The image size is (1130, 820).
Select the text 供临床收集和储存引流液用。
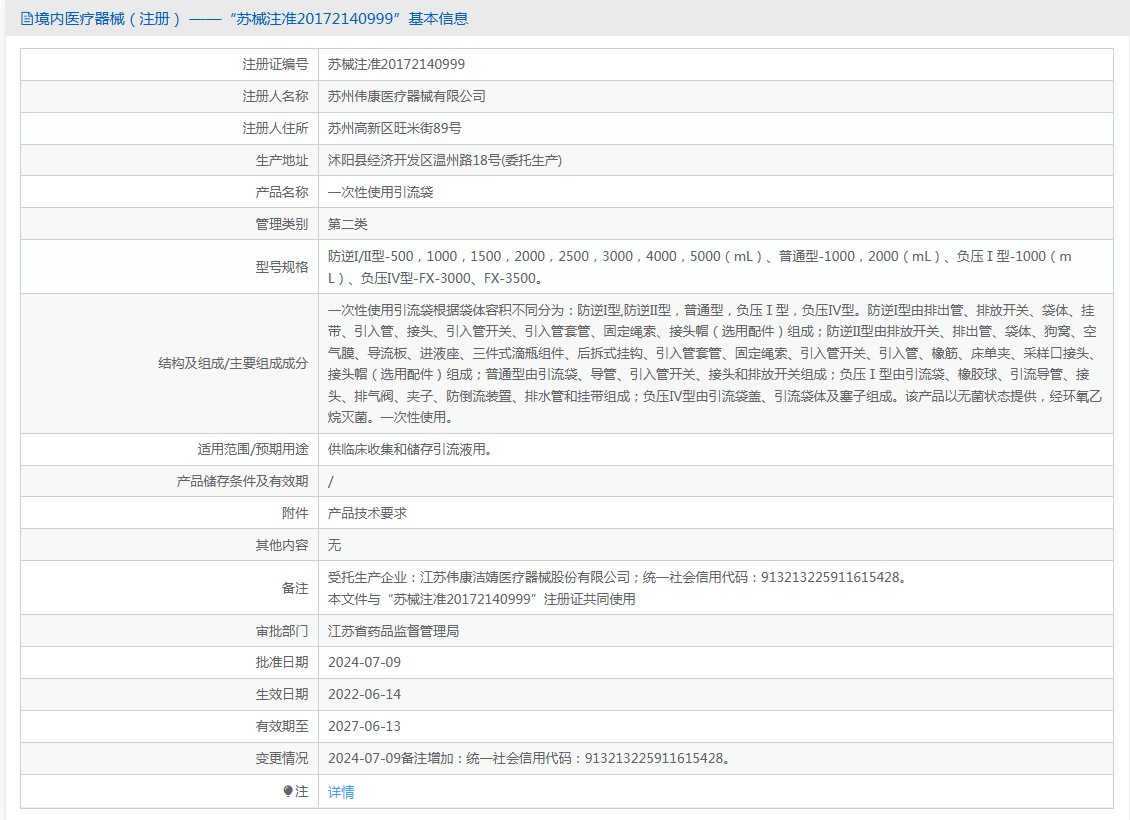pyautogui.click(x=410, y=449)
